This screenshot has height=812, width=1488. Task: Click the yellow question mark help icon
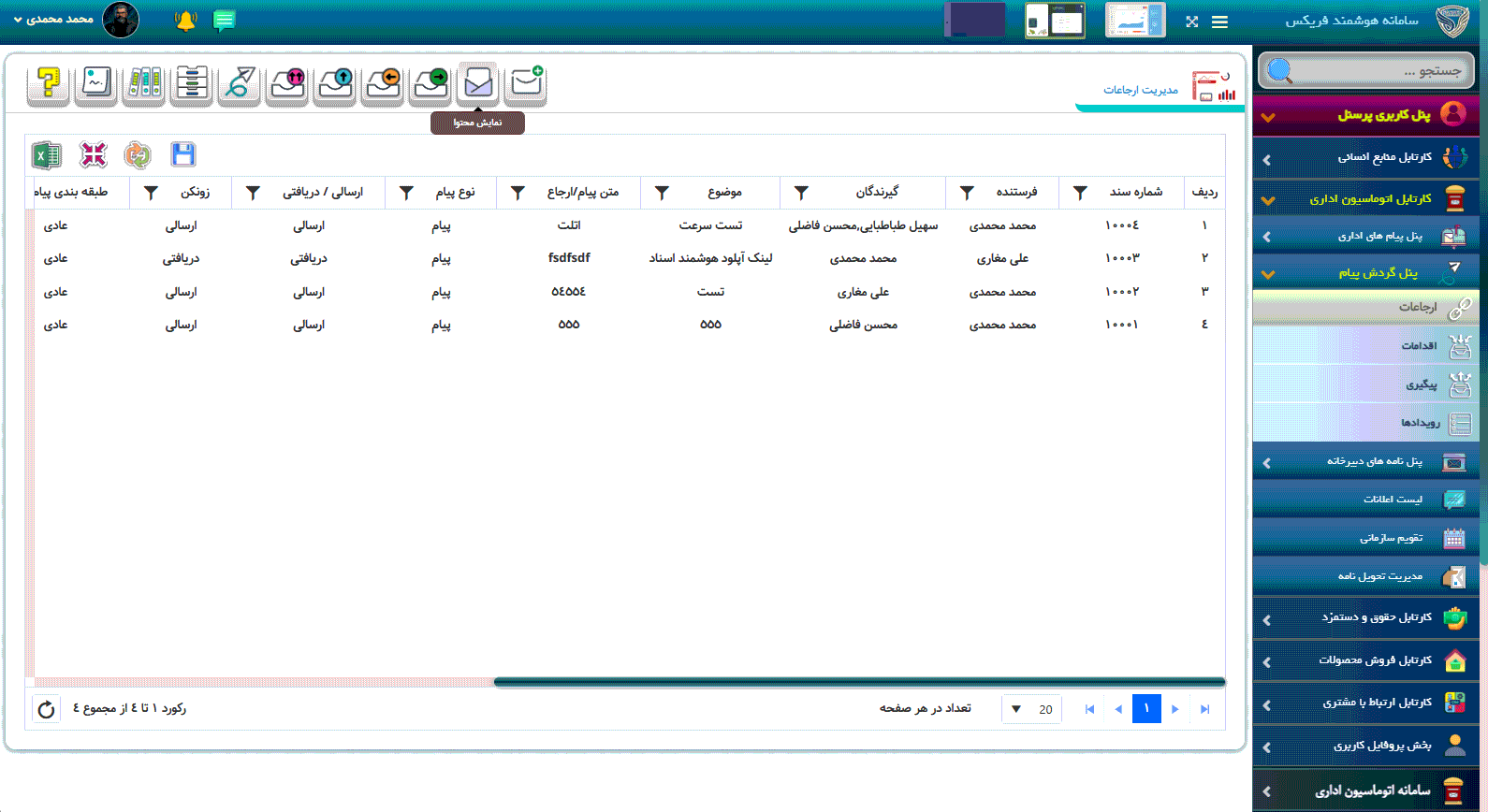click(48, 84)
